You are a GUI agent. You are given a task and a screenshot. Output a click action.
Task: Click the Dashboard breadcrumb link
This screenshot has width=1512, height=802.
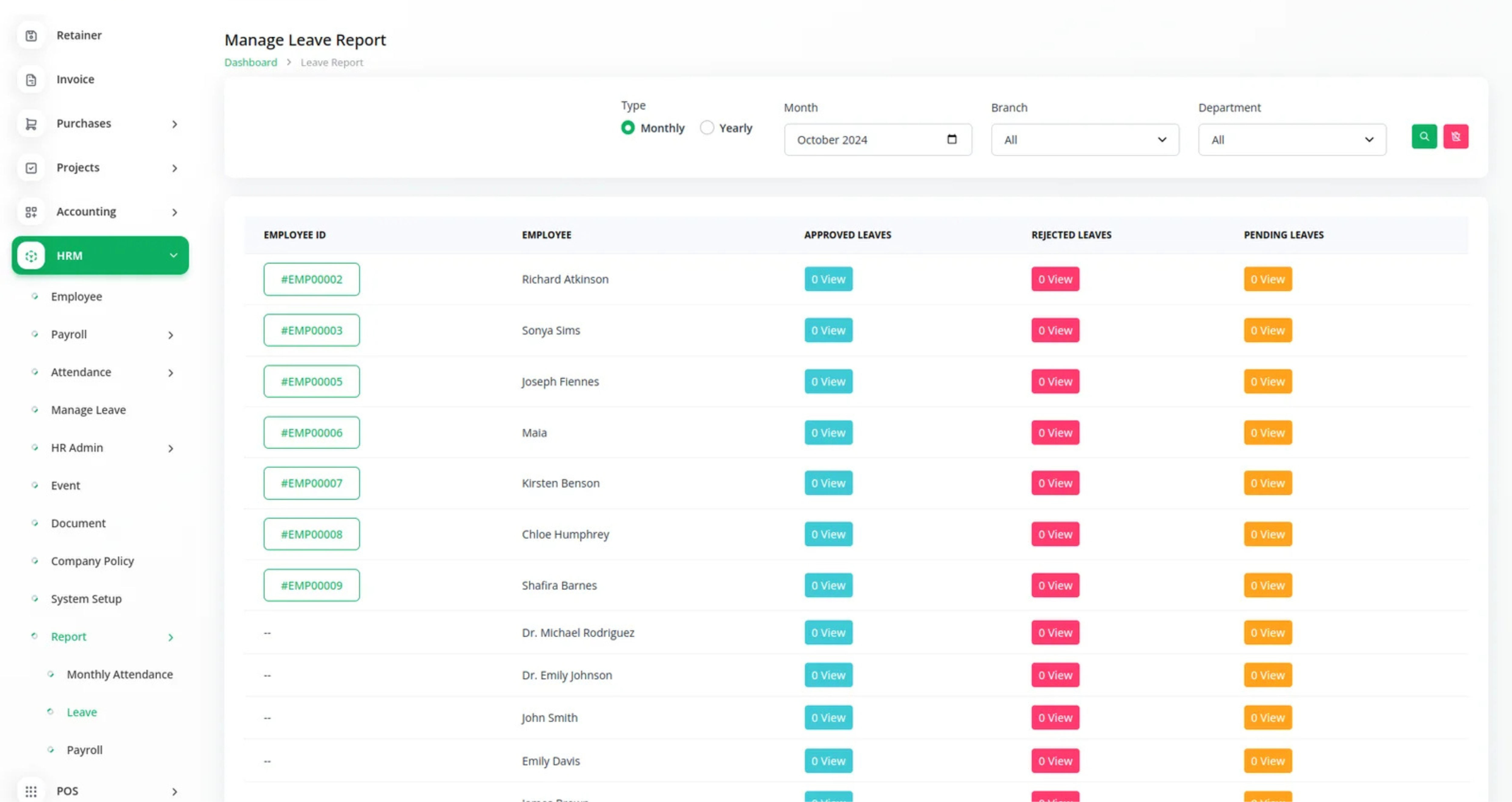[251, 62]
